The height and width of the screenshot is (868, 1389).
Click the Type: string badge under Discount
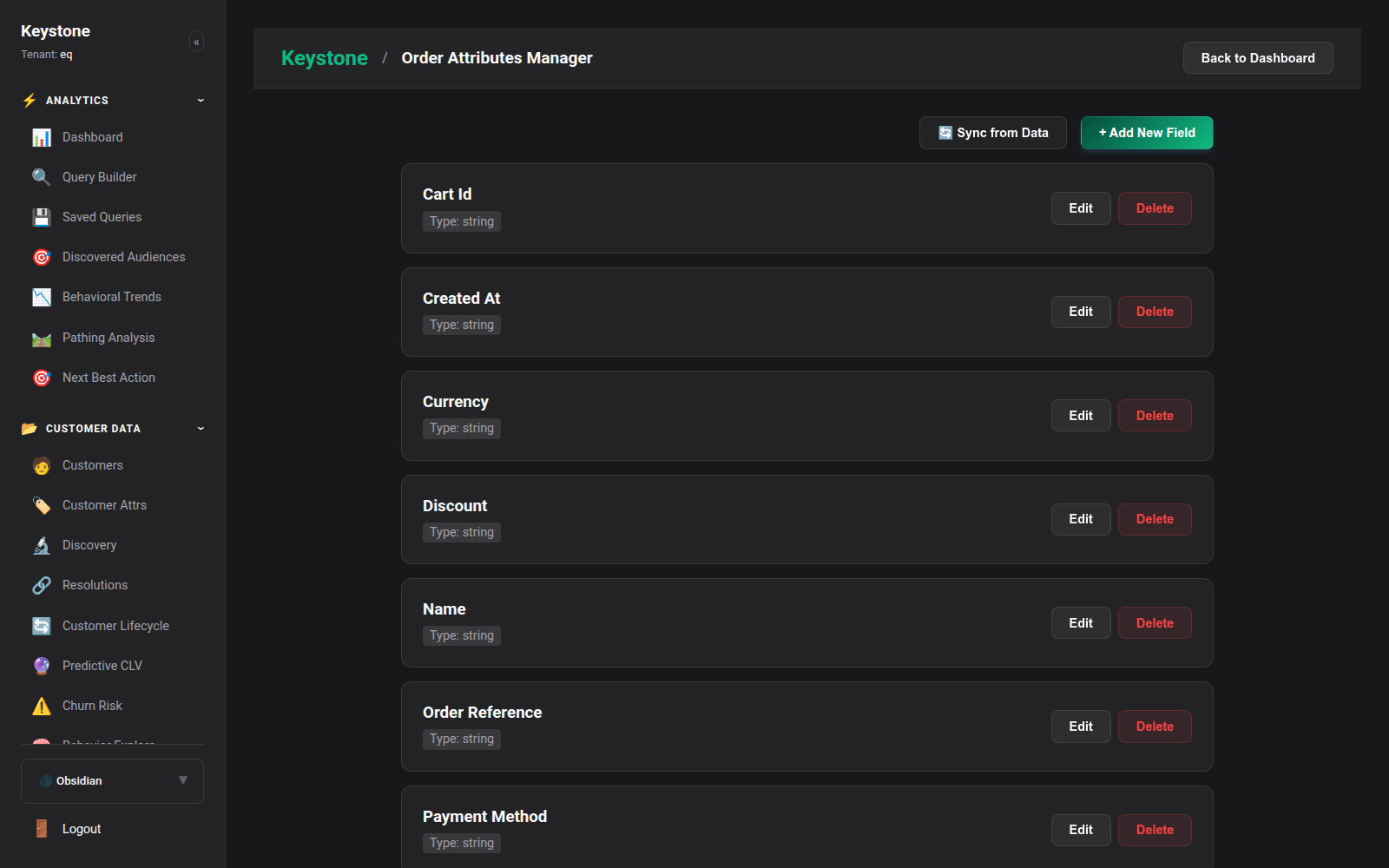462,532
